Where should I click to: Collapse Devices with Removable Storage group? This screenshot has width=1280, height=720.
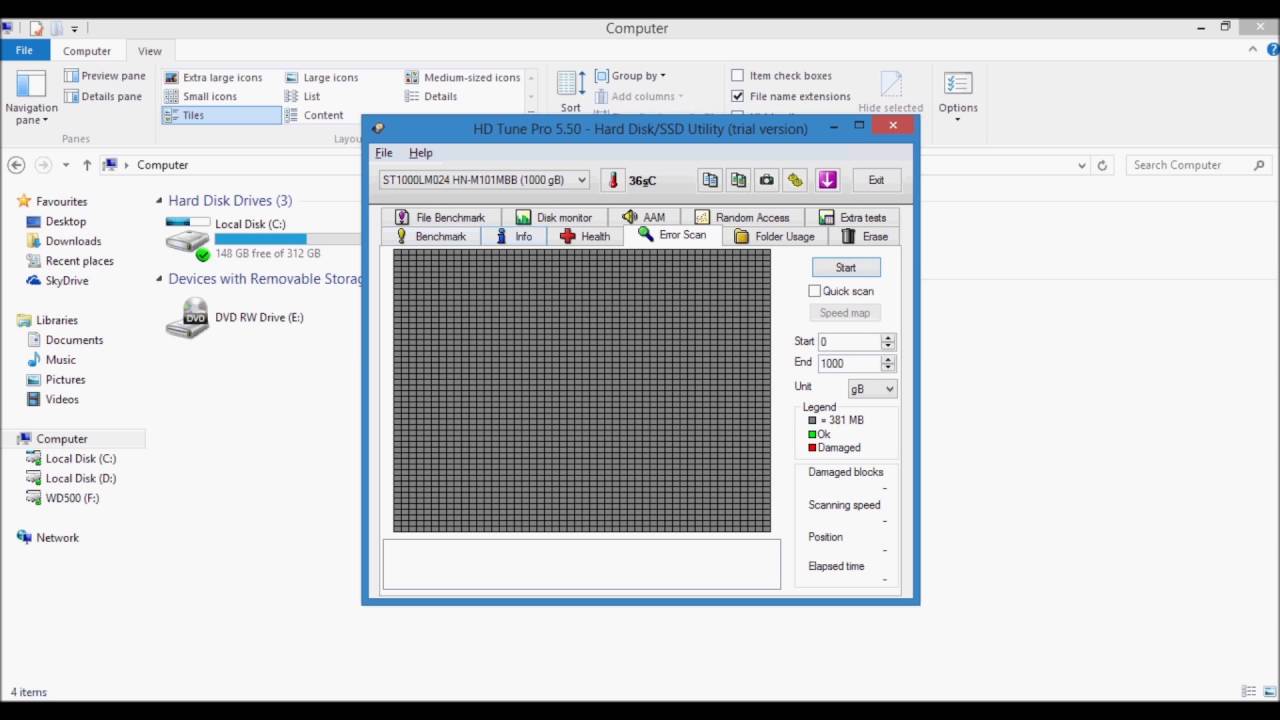click(159, 279)
